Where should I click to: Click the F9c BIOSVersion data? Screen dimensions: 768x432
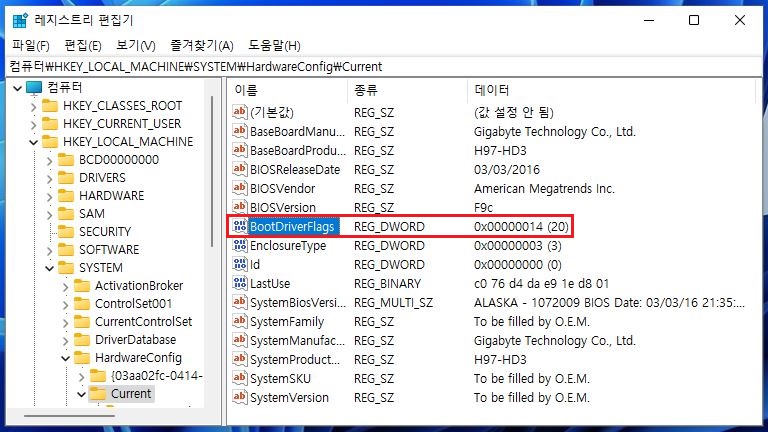pyautogui.click(x=483, y=207)
